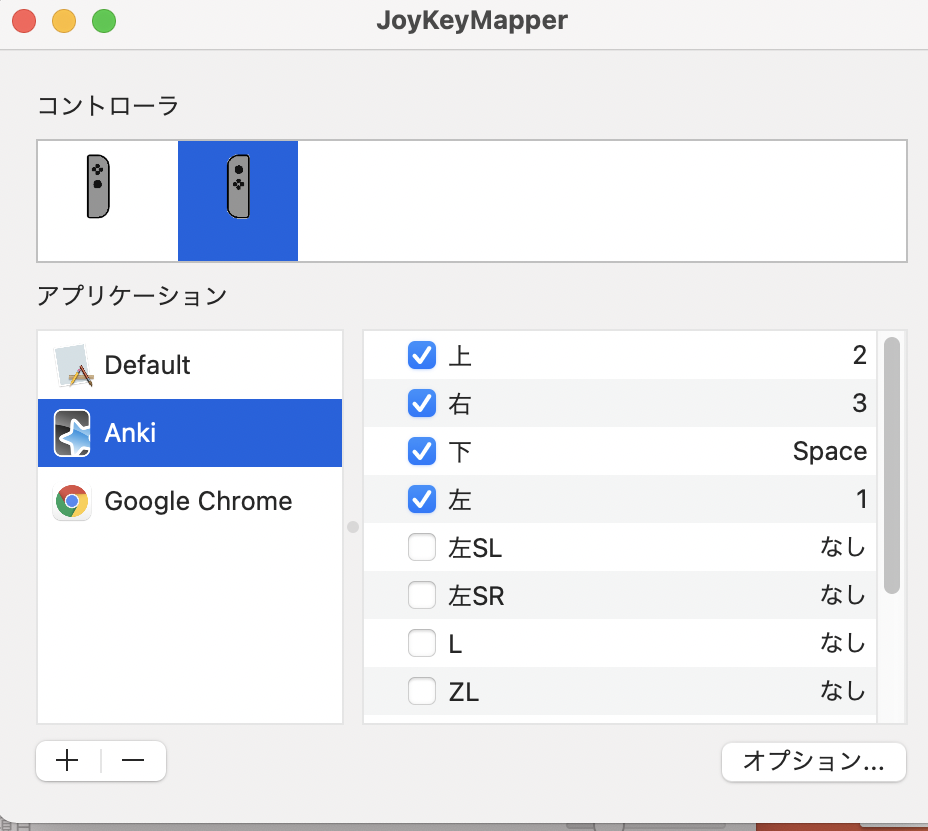Screen dimensions: 928x831
Task: Select the highlighted right Joy-Con controller
Action: click(237, 186)
